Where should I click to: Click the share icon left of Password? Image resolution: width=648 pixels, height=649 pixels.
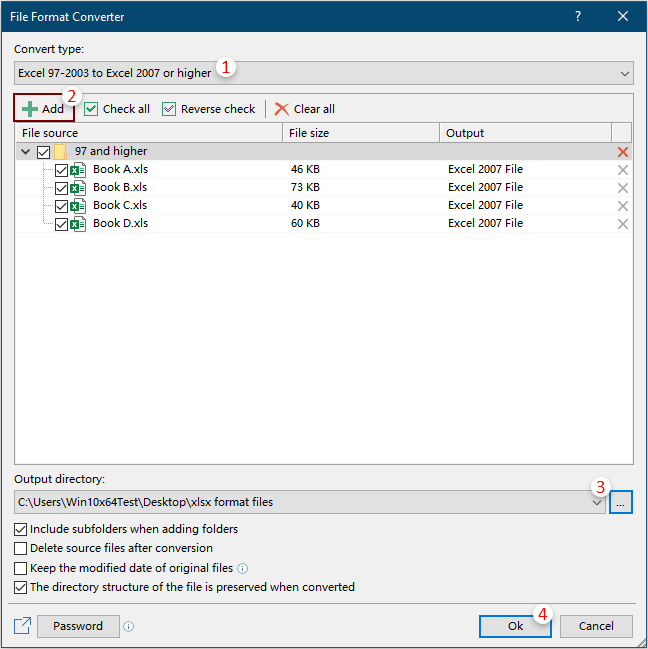(x=22, y=626)
